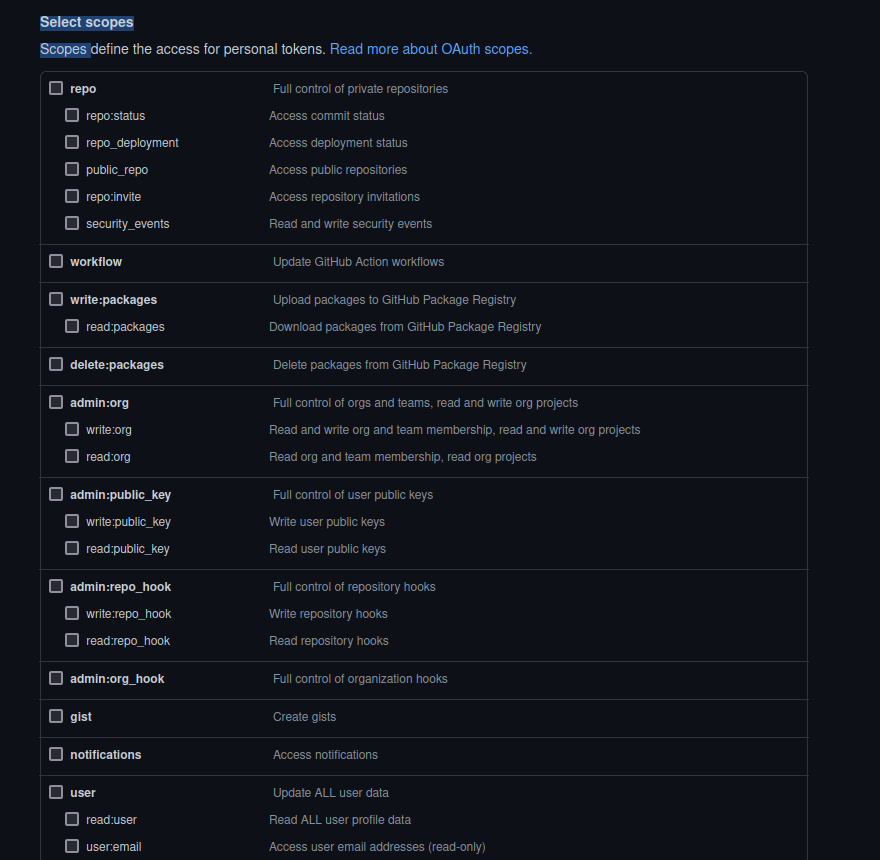The width and height of the screenshot is (880, 860).
Task: Check write:packages for Package Registry uploads
Action: [55, 298]
